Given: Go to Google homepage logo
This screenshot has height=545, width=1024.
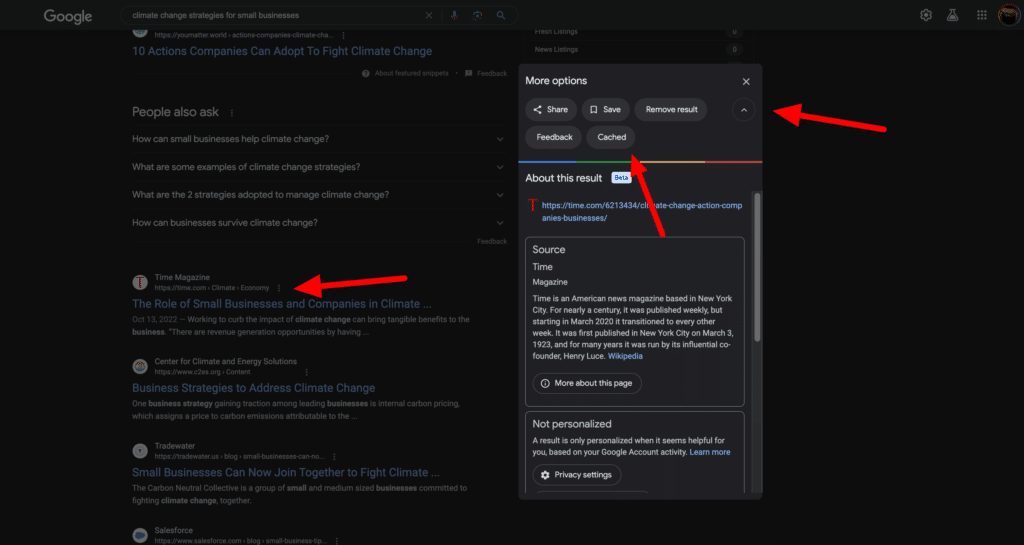Looking at the screenshot, I should 68,16.
